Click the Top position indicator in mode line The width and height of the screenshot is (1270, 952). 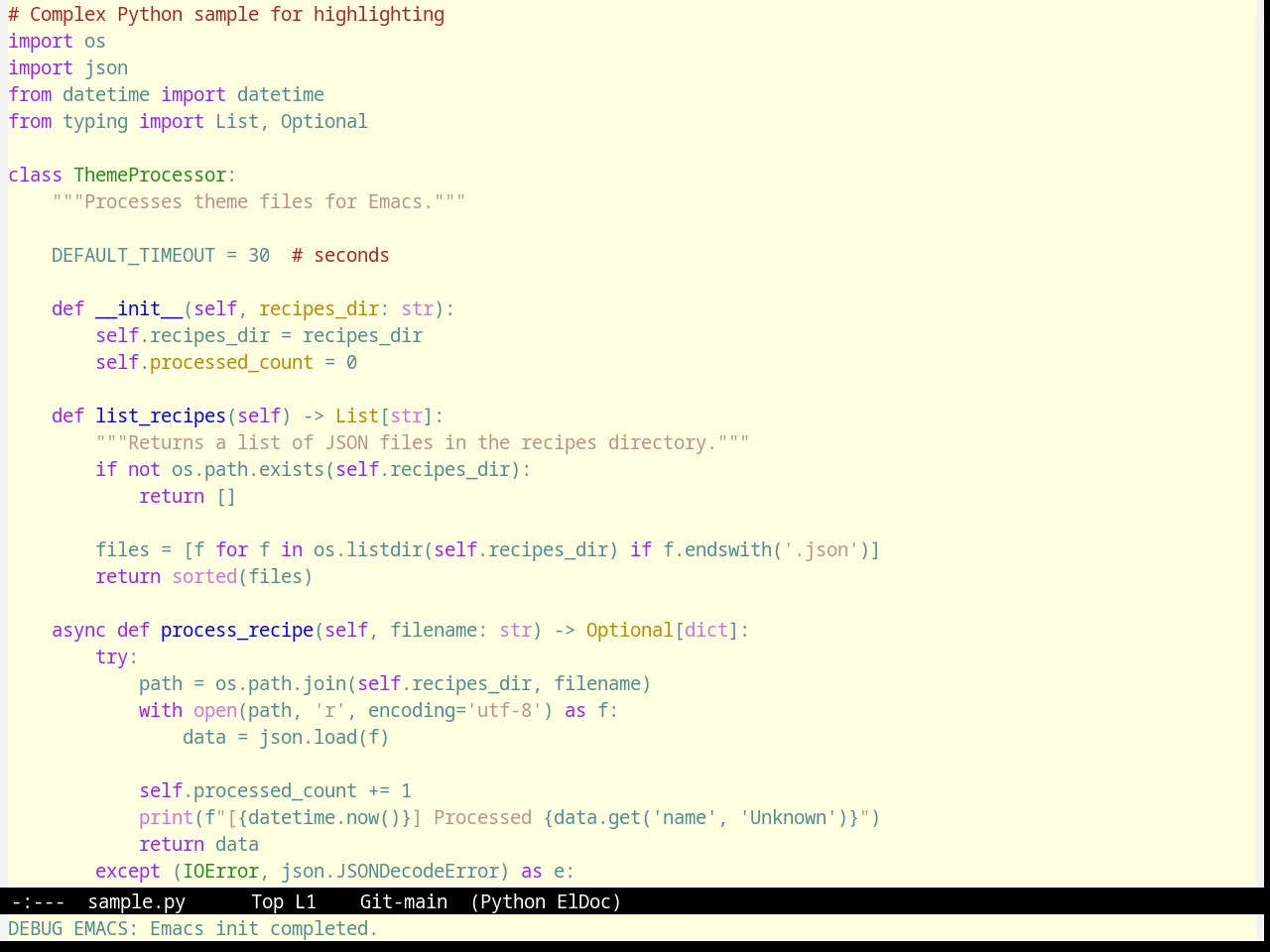(x=267, y=901)
